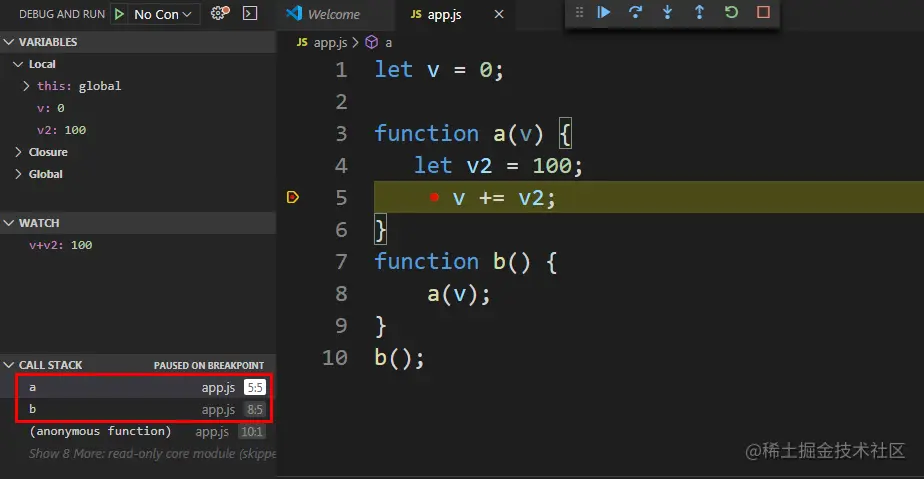Collapse the CALL STACK section
Screen dimensions: 924x479
coord(9,365)
